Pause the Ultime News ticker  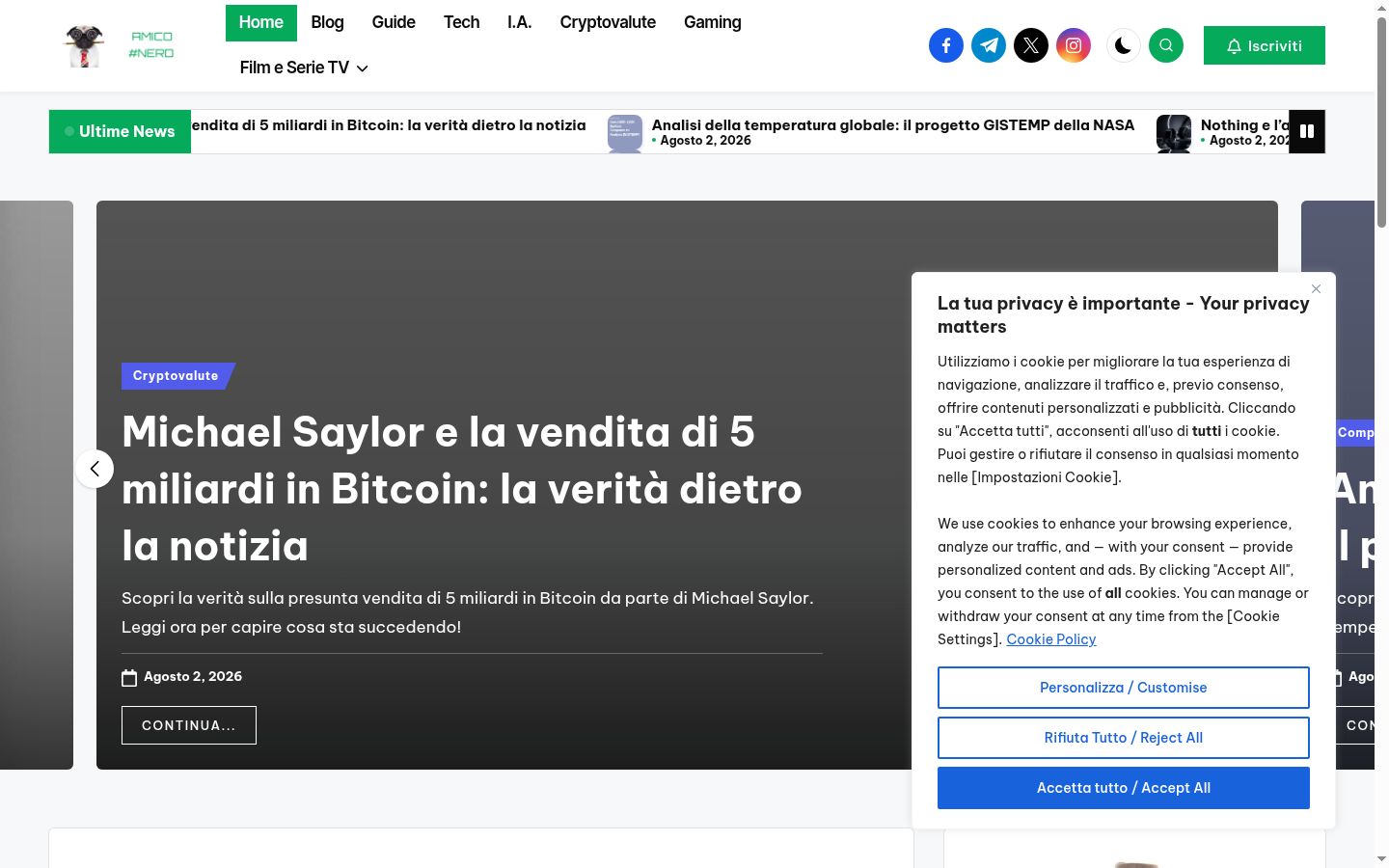pyautogui.click(x=1307, y=131)
